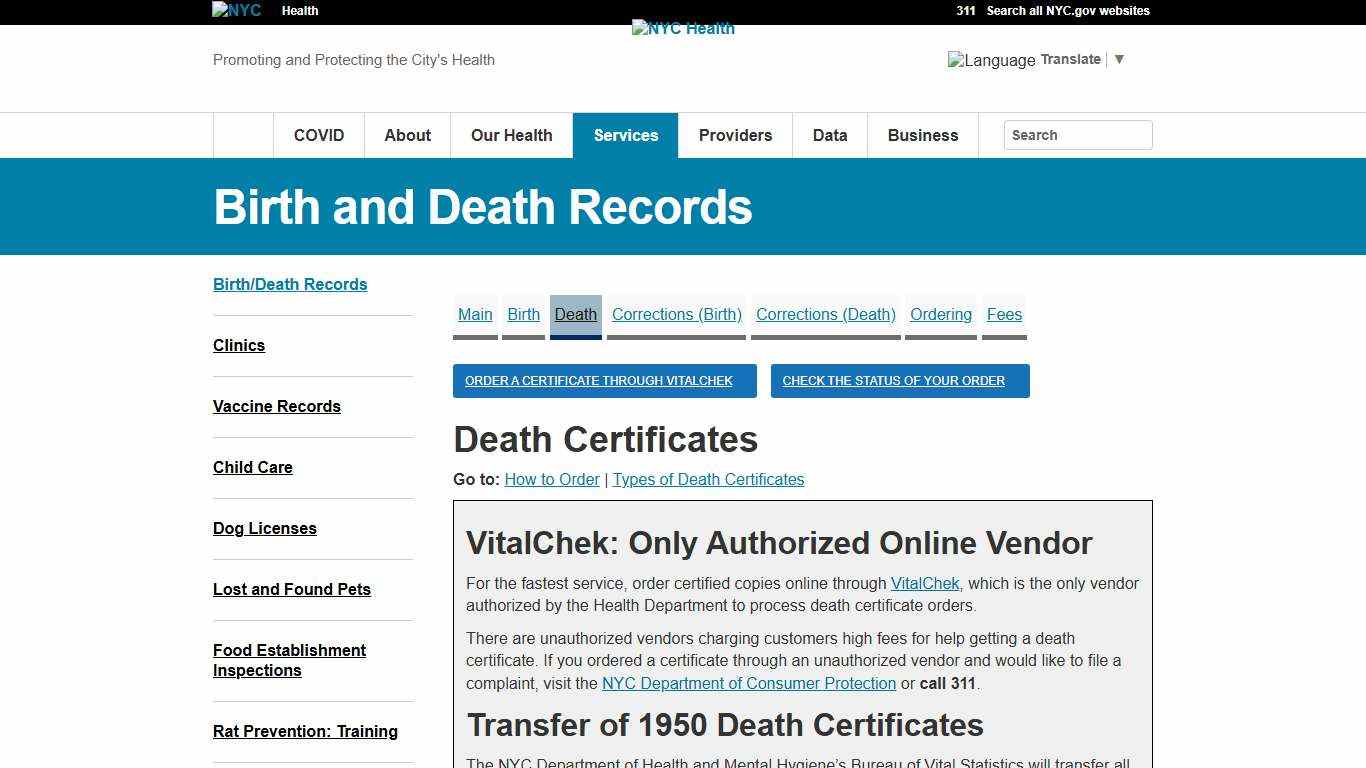Switch to Corrections (Birth) tab
The height and width of the screenshot is (768, 1366).
676,314
